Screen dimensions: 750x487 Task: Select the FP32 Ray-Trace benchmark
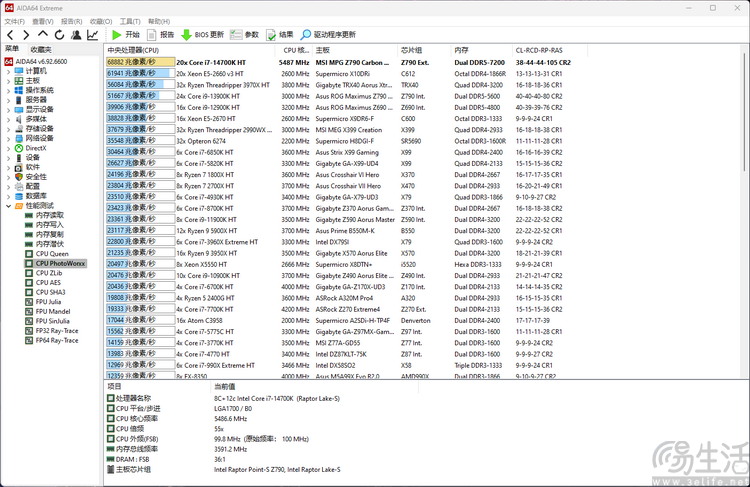(52, 331)
